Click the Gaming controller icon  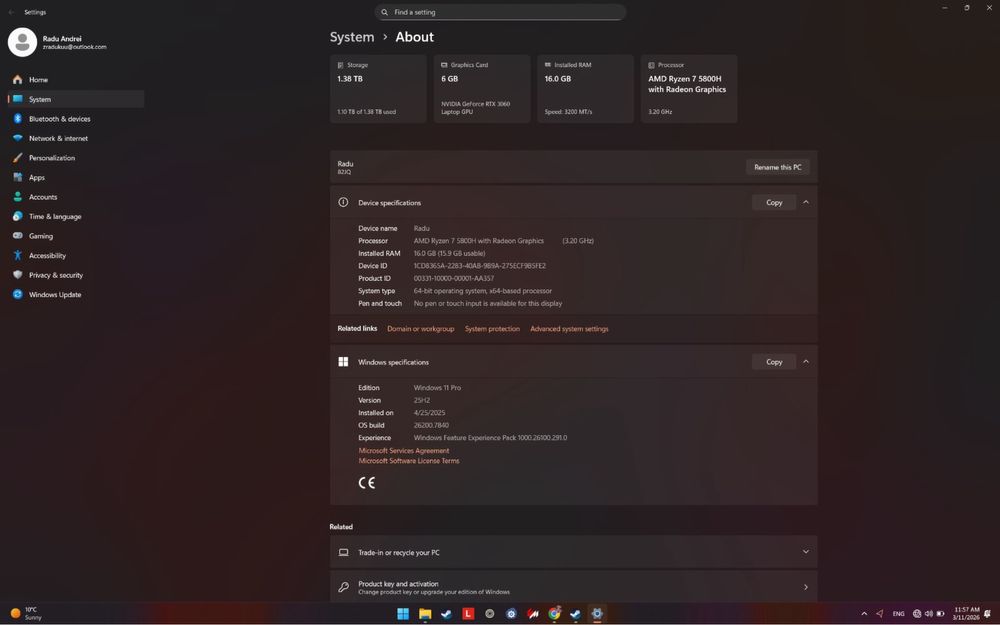coord(18,236)
